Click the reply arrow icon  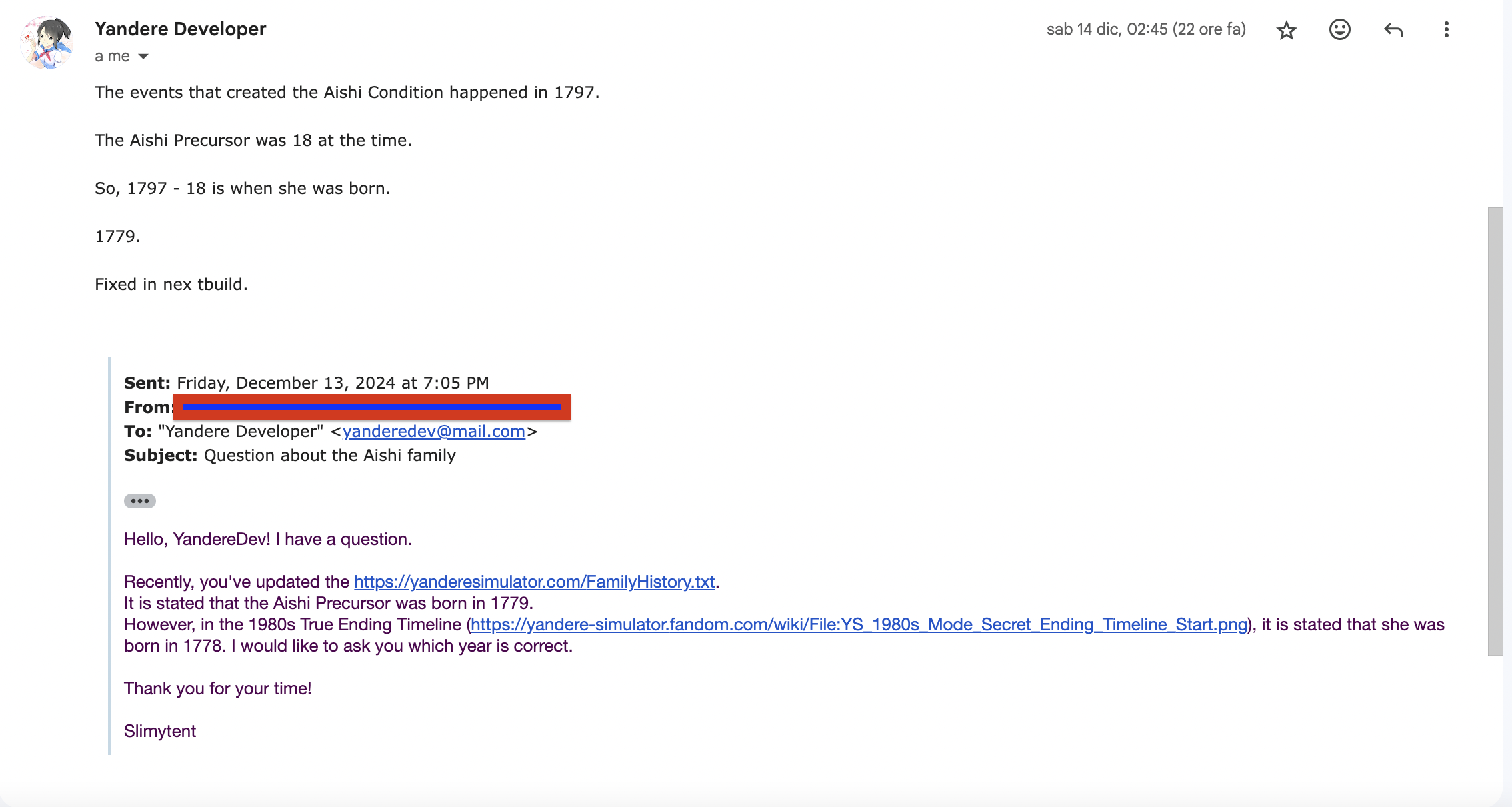[1393, 29]
